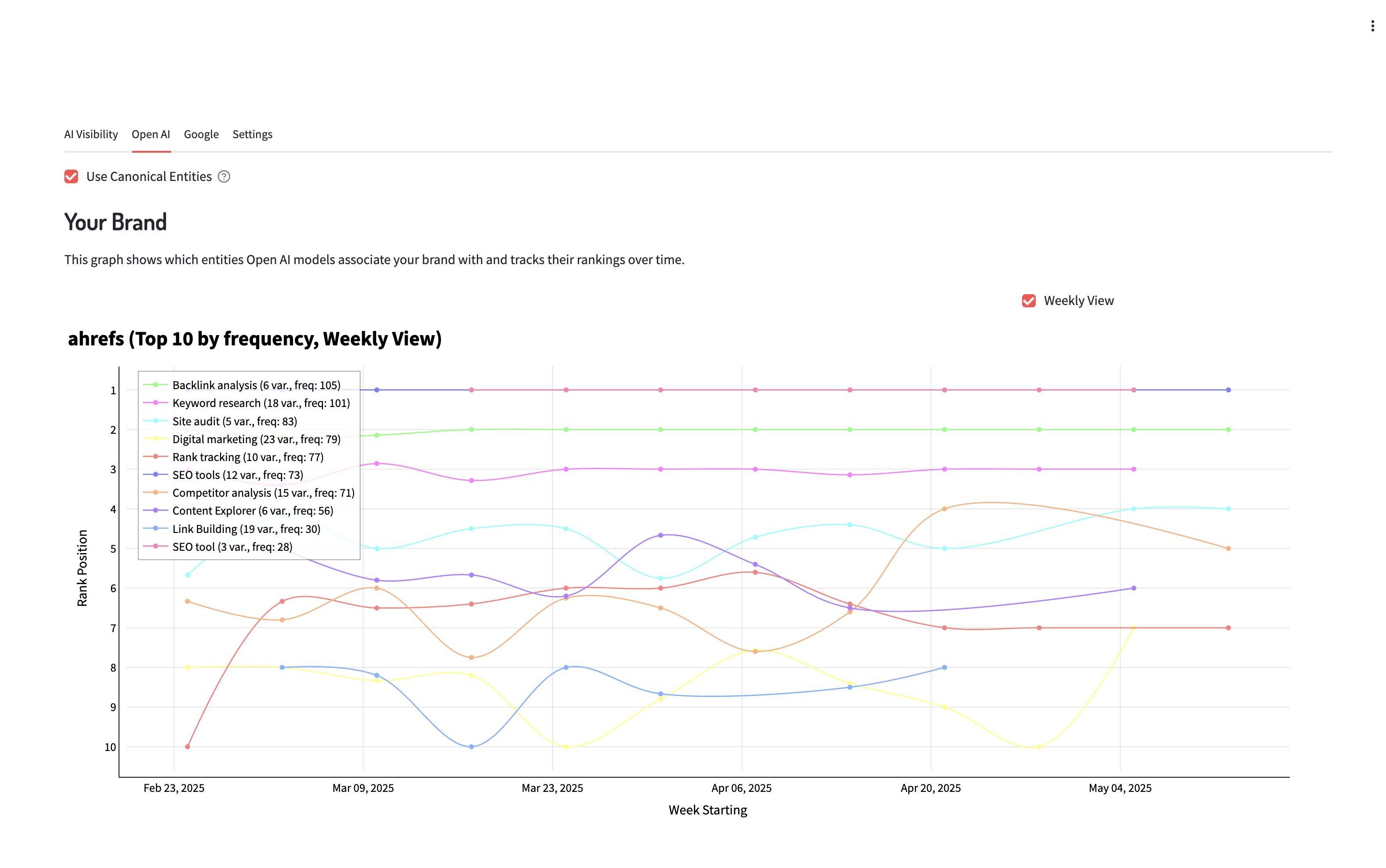Click Digital marketing legend item
The height and width of the screenshot is (868, 1386).
click(256, 439)
